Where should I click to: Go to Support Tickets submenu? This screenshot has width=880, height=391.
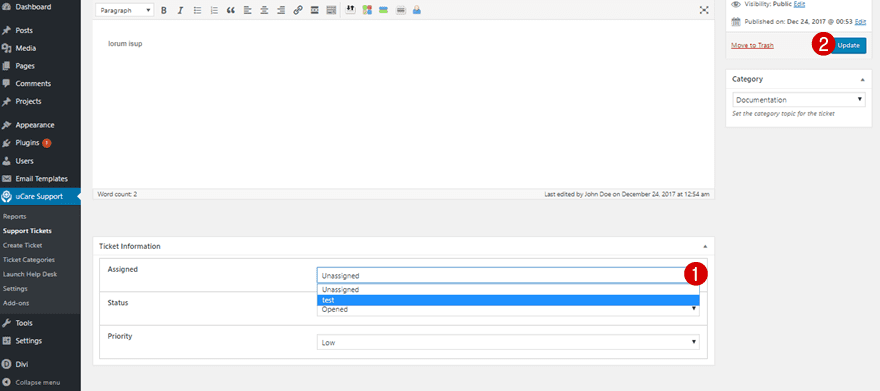(27, 231)
